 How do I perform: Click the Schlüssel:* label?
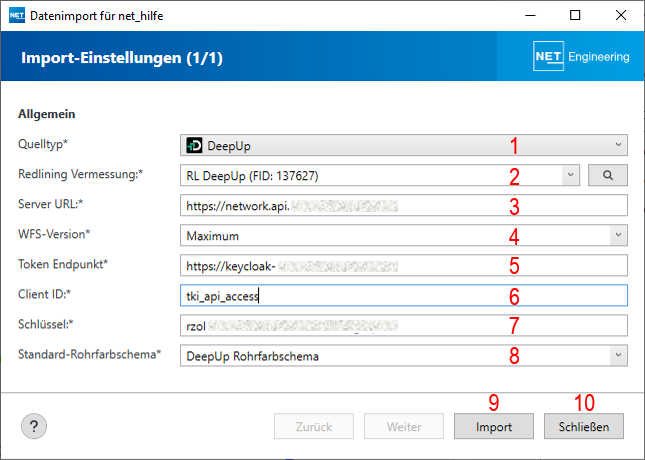(x=45, y=324)
